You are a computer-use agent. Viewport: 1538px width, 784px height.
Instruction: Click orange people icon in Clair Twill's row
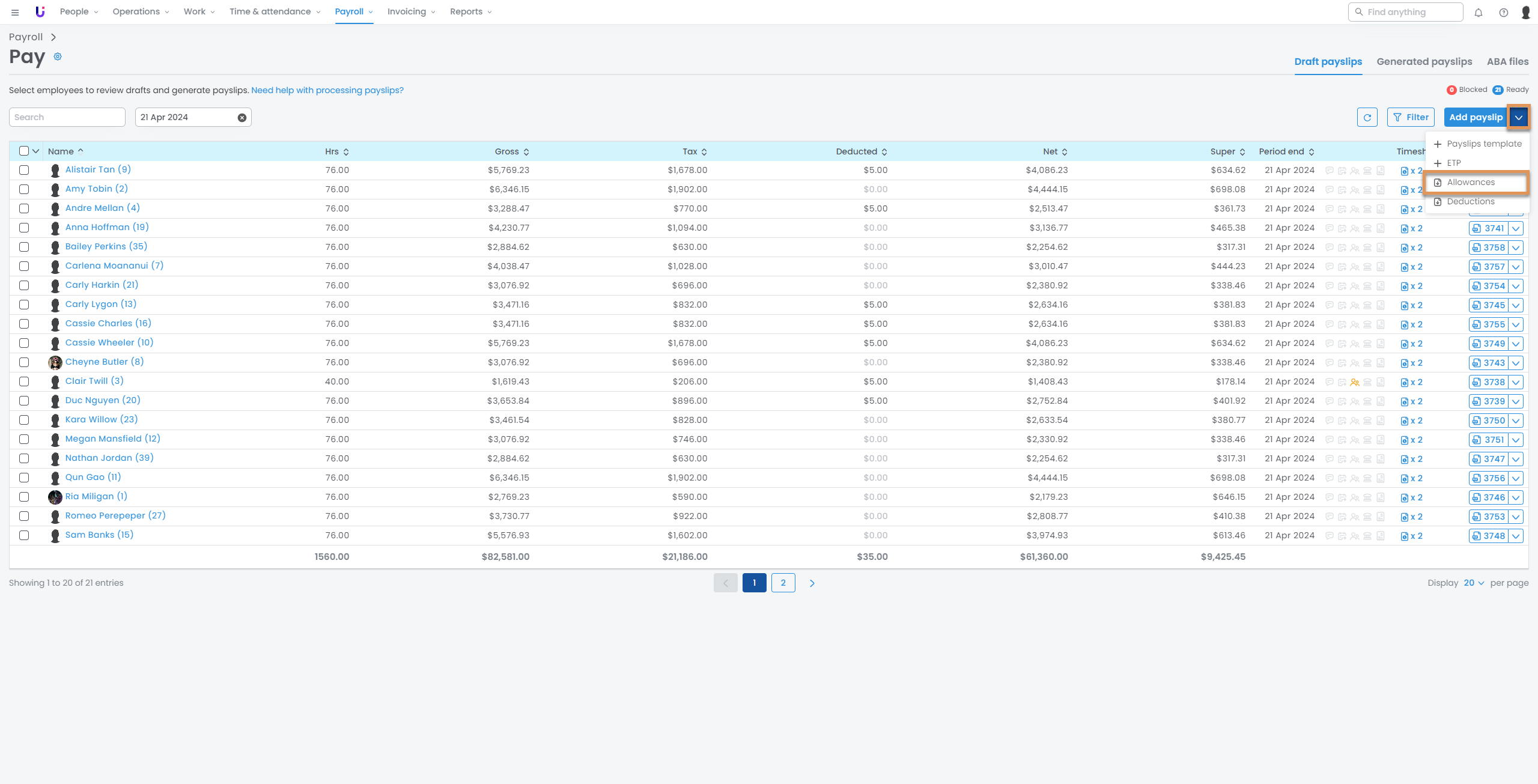(x=1354, y=382)
